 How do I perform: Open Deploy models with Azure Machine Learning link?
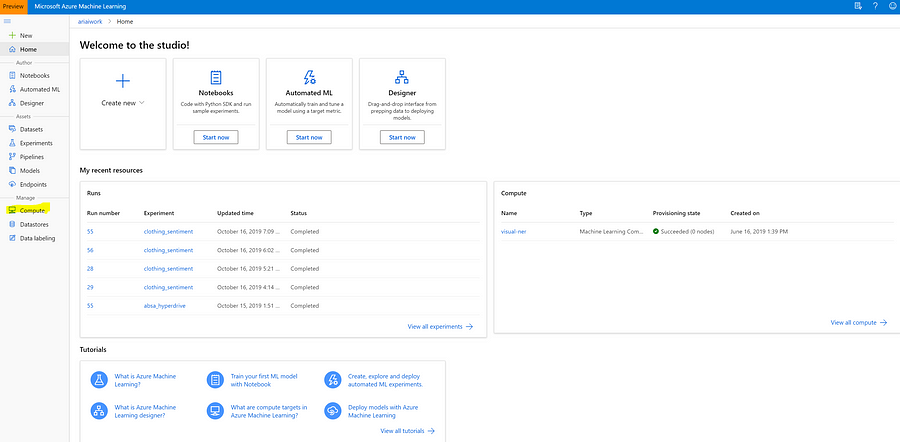(383, 411)
